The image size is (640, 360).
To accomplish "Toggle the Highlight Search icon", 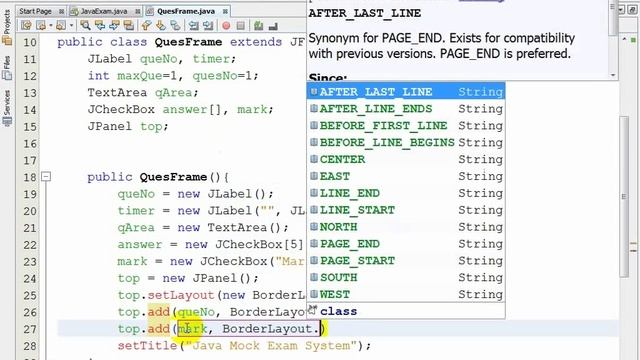I will click(x=129, y=26).
